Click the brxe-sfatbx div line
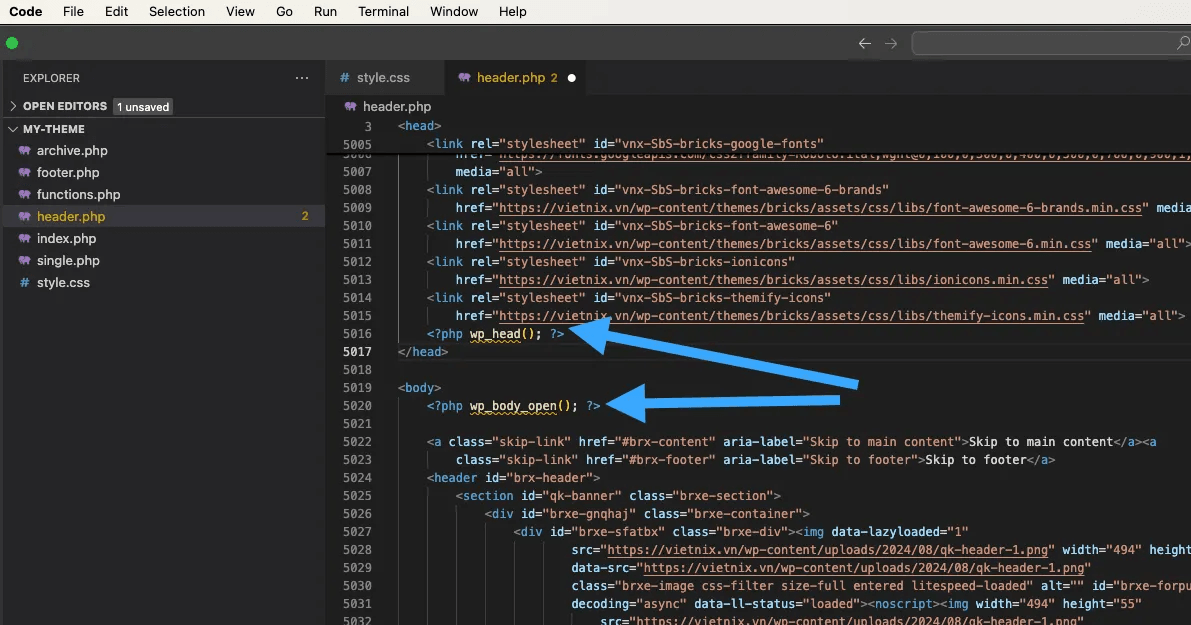 click(741, 532)
